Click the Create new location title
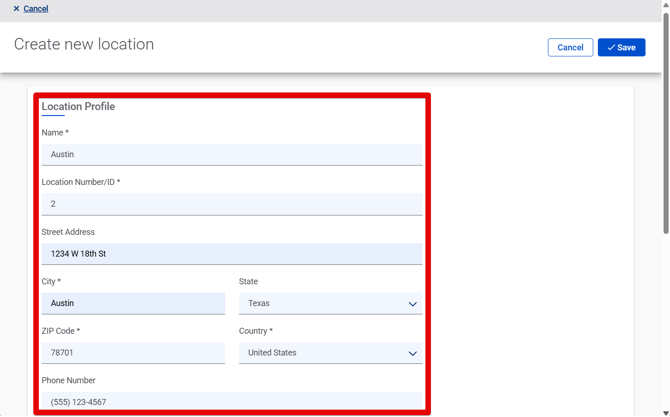 (x=84, y=44)
